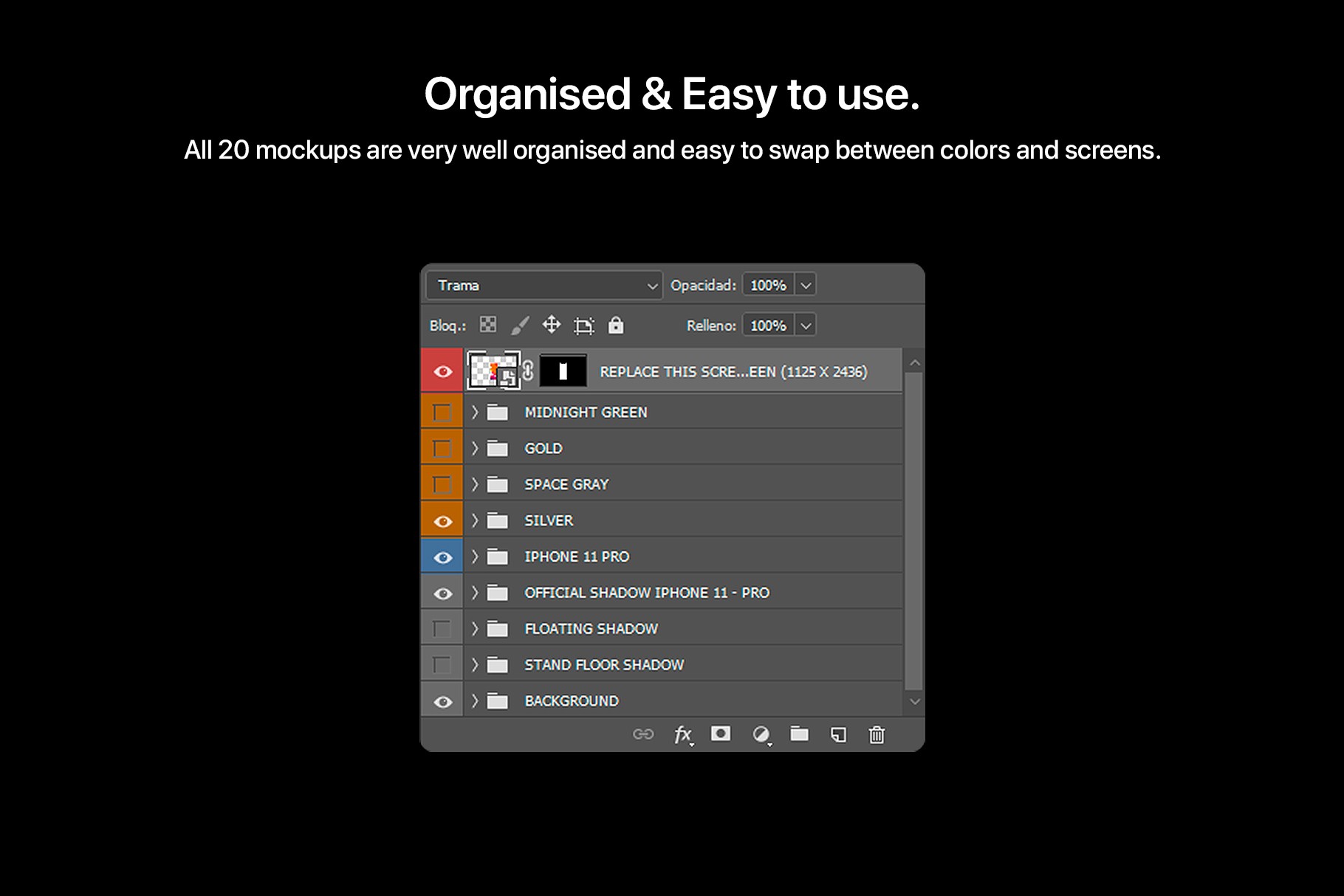The image size is (1344, 896).
Task: Hide the SILVER group
Action: (442, 521)
